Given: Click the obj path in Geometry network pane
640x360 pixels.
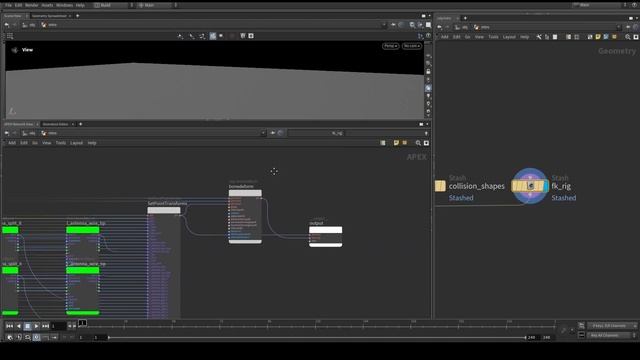Looking at the screenshot, I should point(462,27).
